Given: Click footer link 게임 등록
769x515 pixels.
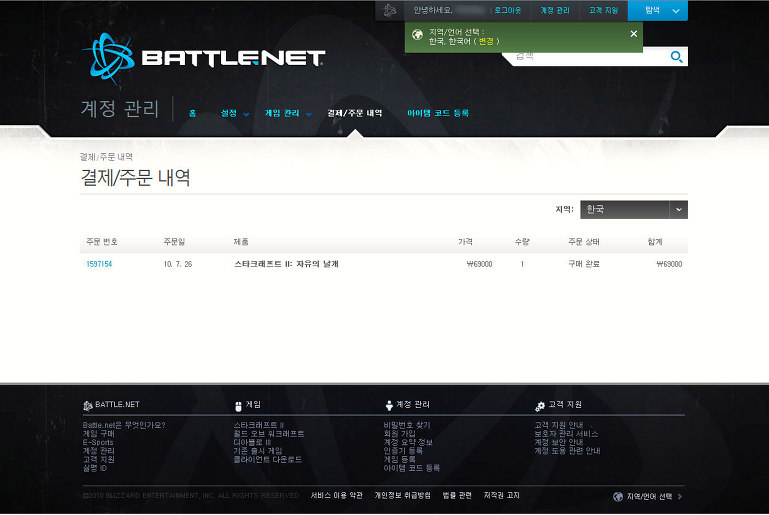Looking at the screenshot, I should coord(399,460).
